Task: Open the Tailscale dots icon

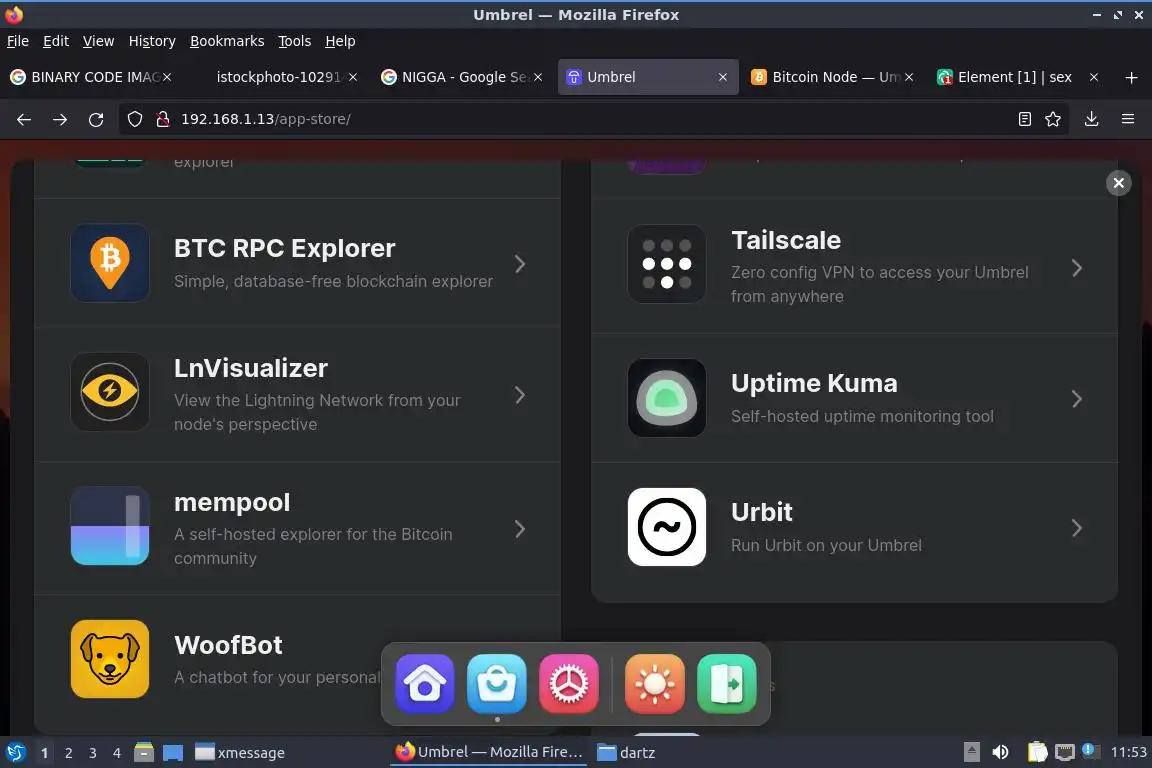Action: [x=666, y=263]
